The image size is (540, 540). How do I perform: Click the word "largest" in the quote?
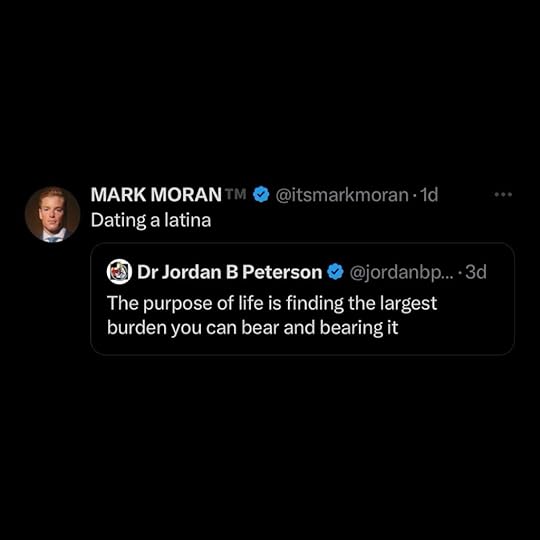[408, 304]
